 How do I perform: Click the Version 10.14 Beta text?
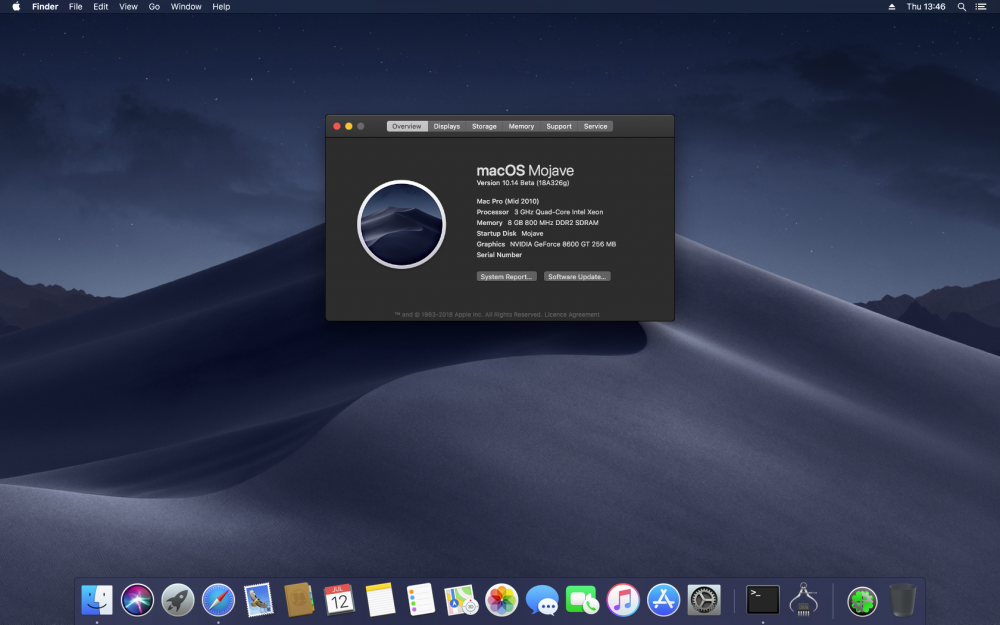point(523,183)
